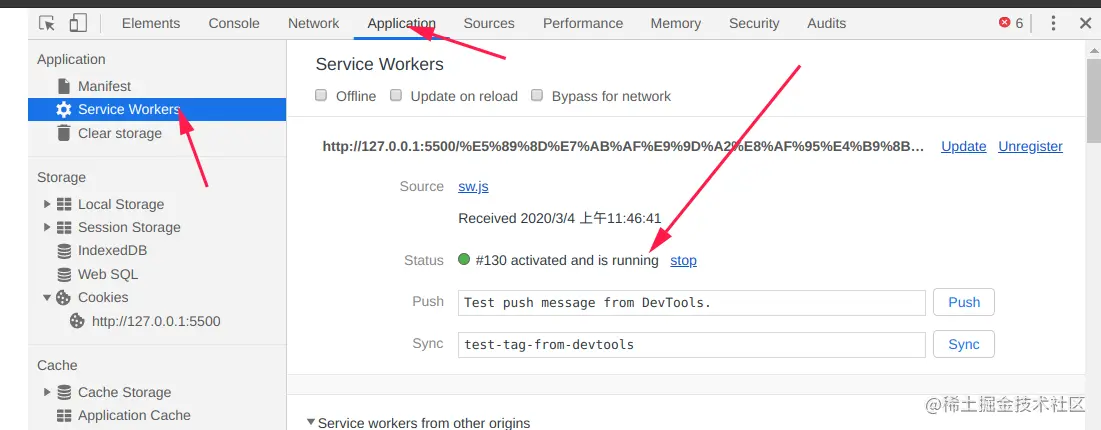Click the Cache Storage database icon
Image resolution: width=1101 pixels, height=430 pixels.
pos(64,392)
